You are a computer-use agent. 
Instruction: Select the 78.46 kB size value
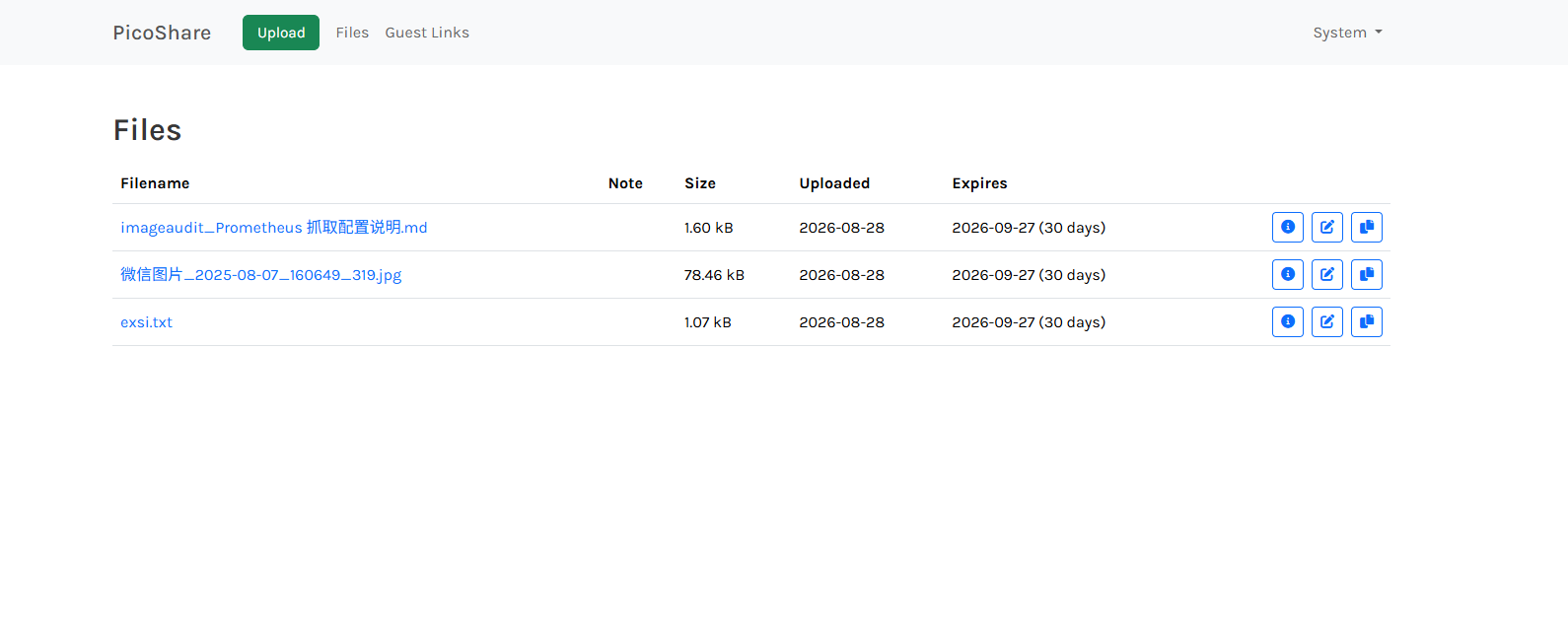(714, 275)
